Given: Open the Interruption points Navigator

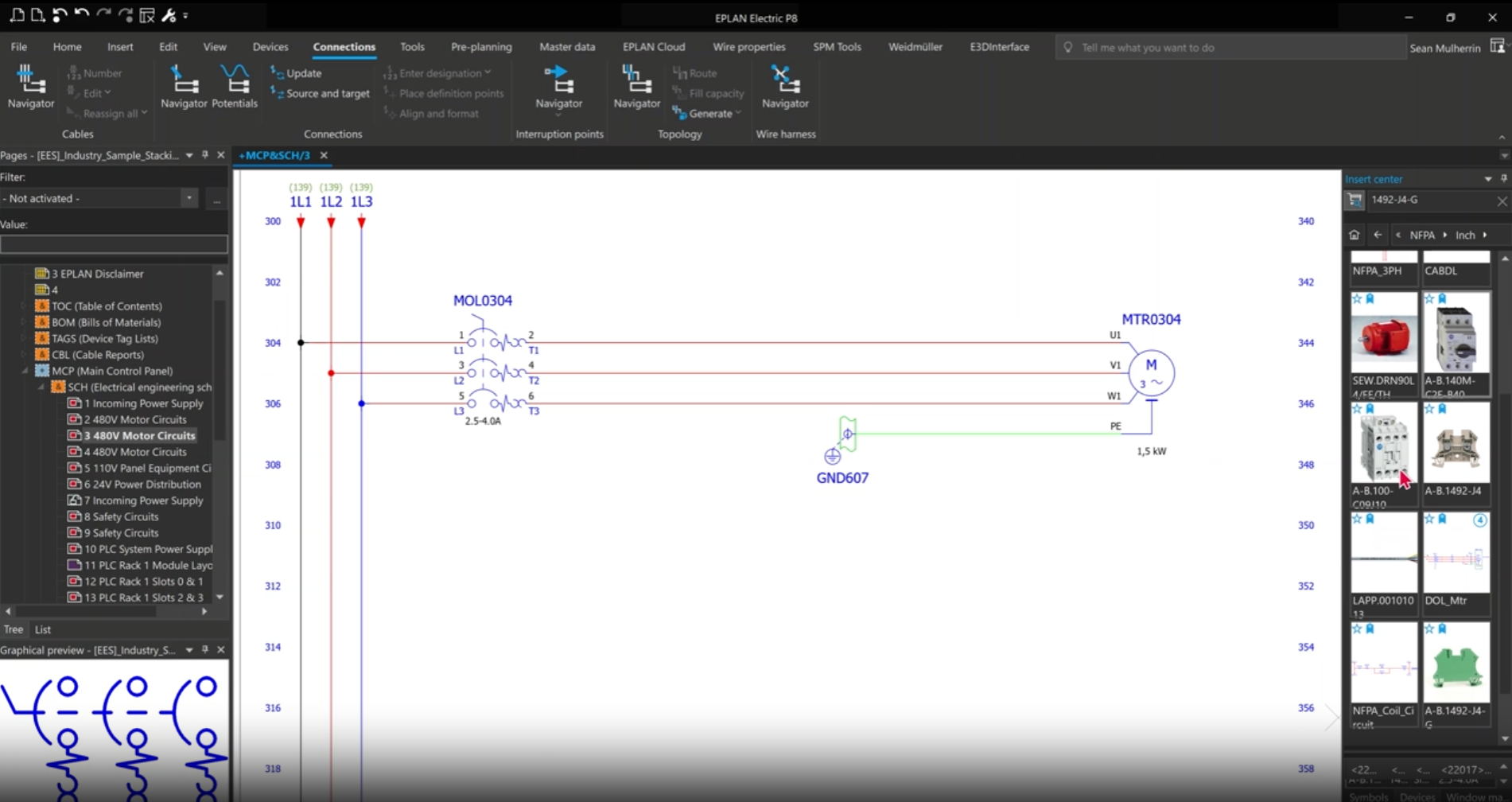Looking at the screenshot, I should (x=558, y=86).
